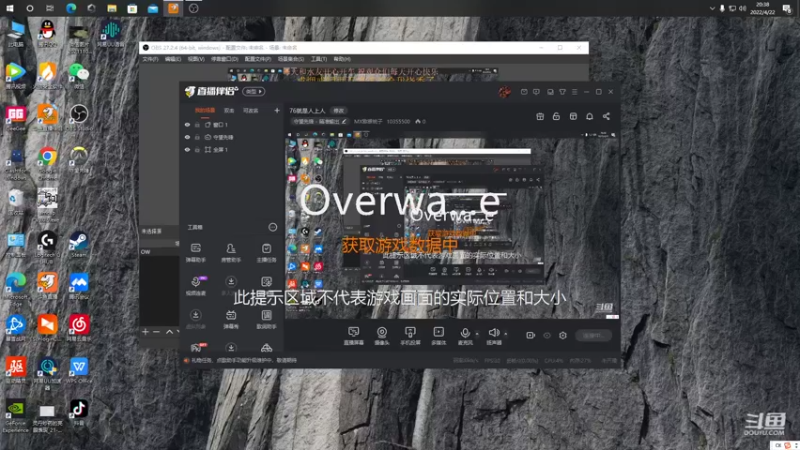Click the taskbar clock showing 20:38
This screenshot has width=800, height=450.
(762, 8)
